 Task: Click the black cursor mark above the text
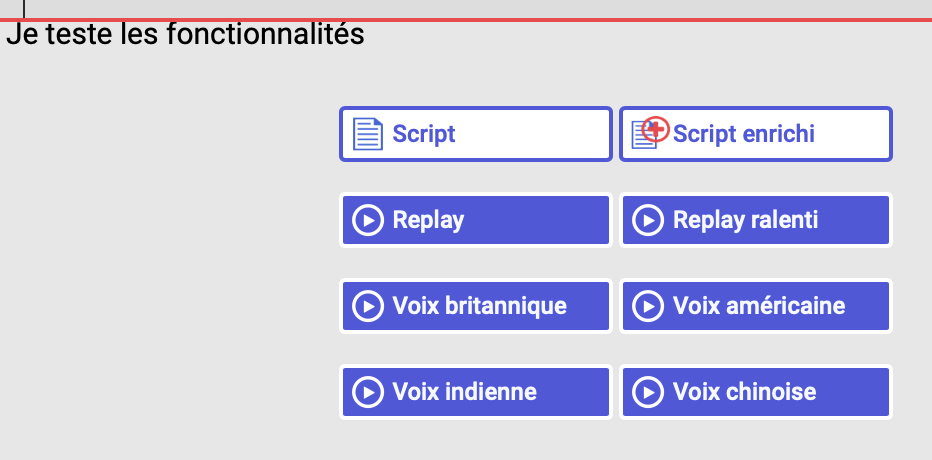pyautogui.click(x=24, y=8)
